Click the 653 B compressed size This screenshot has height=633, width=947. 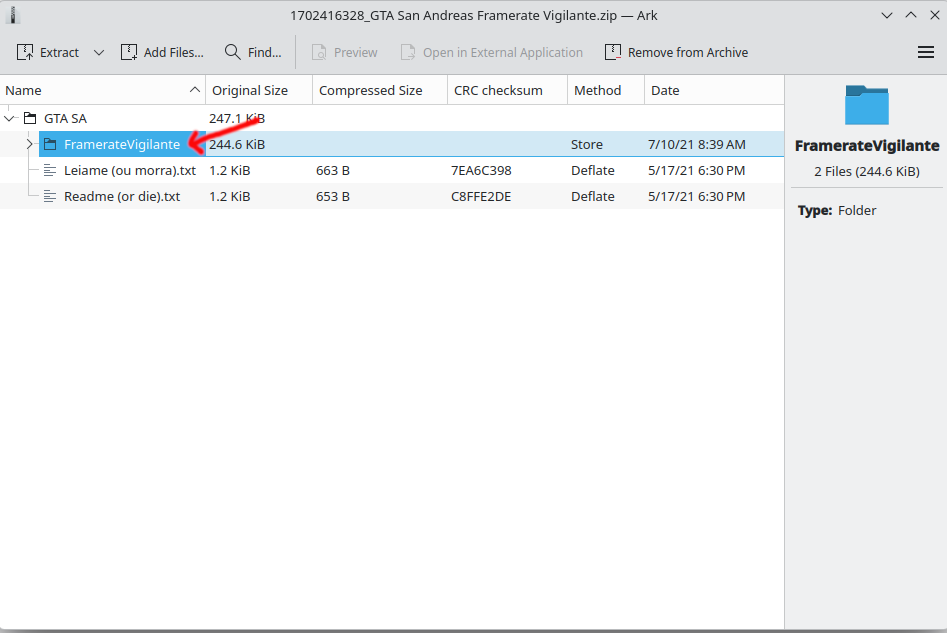coord(333,196)
